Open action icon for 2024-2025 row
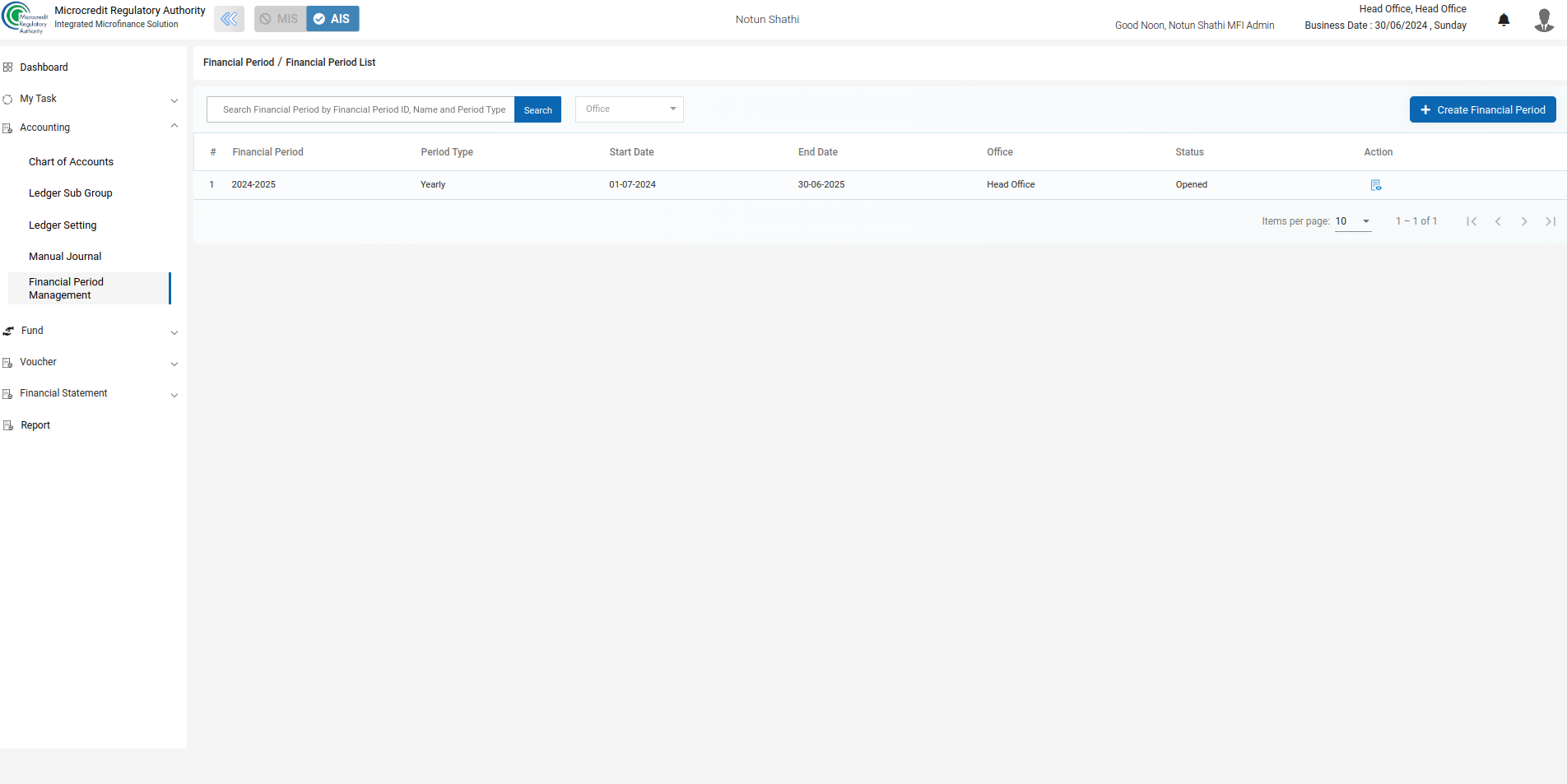 [1375, 185]
